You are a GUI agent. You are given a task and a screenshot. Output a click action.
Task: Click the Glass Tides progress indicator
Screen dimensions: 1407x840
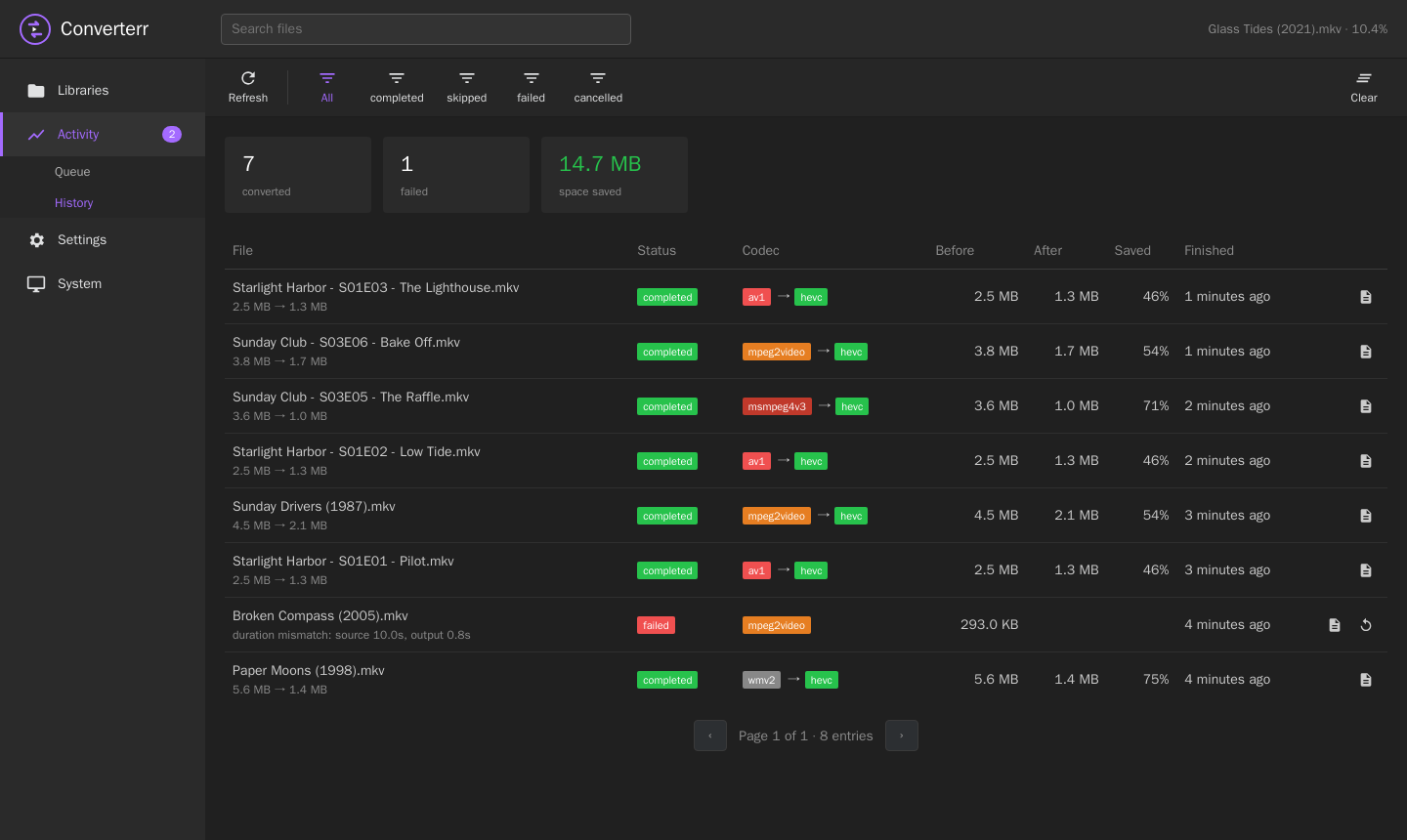pos(1298,29)
